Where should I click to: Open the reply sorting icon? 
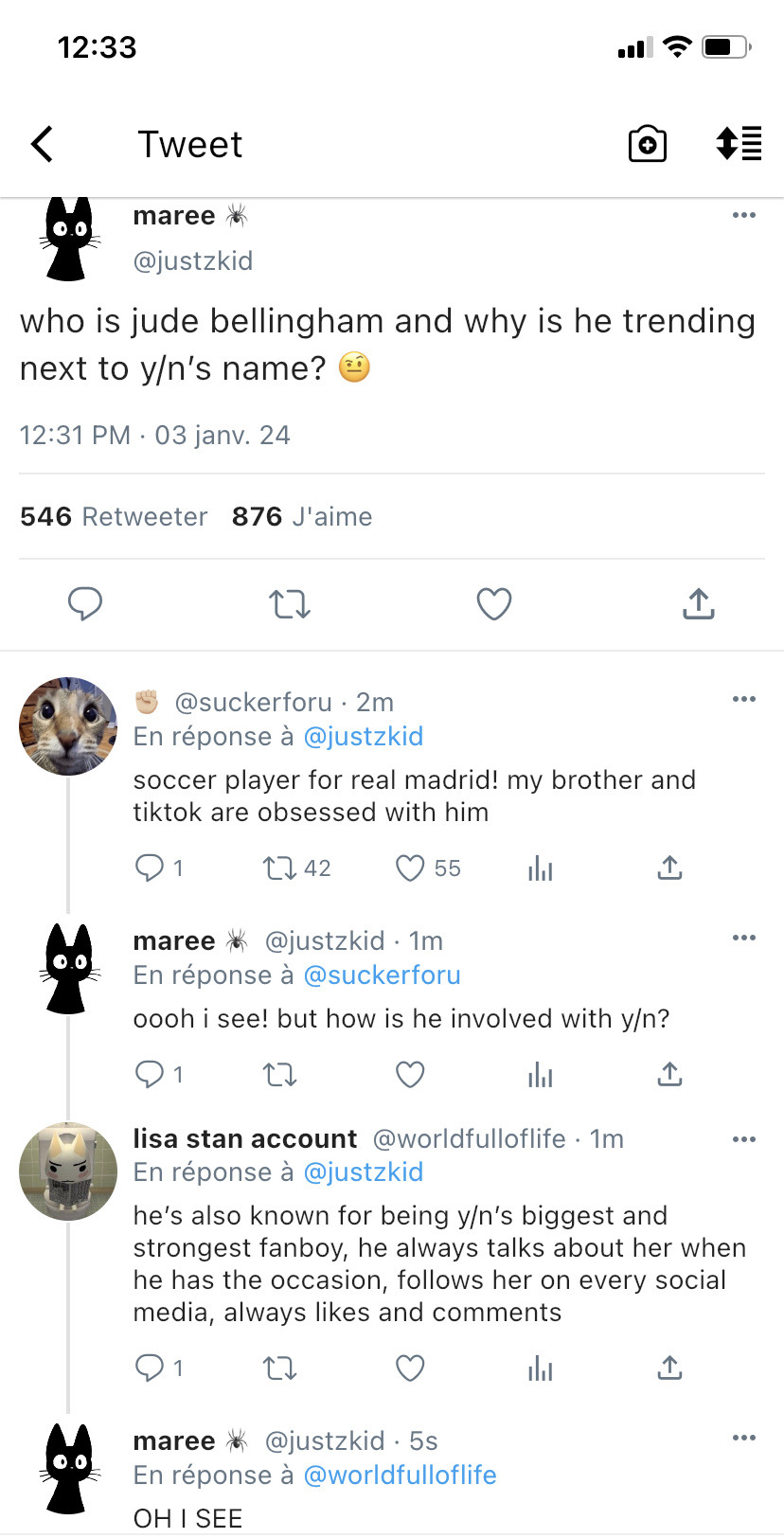click(739, 144)
